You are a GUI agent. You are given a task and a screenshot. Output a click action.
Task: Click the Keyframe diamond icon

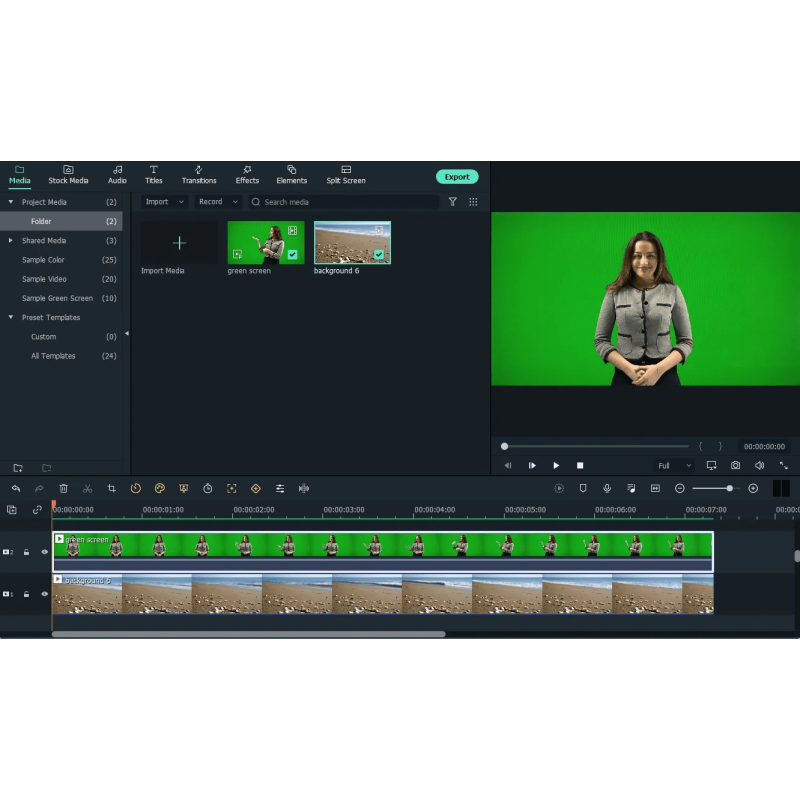point(255,488)
